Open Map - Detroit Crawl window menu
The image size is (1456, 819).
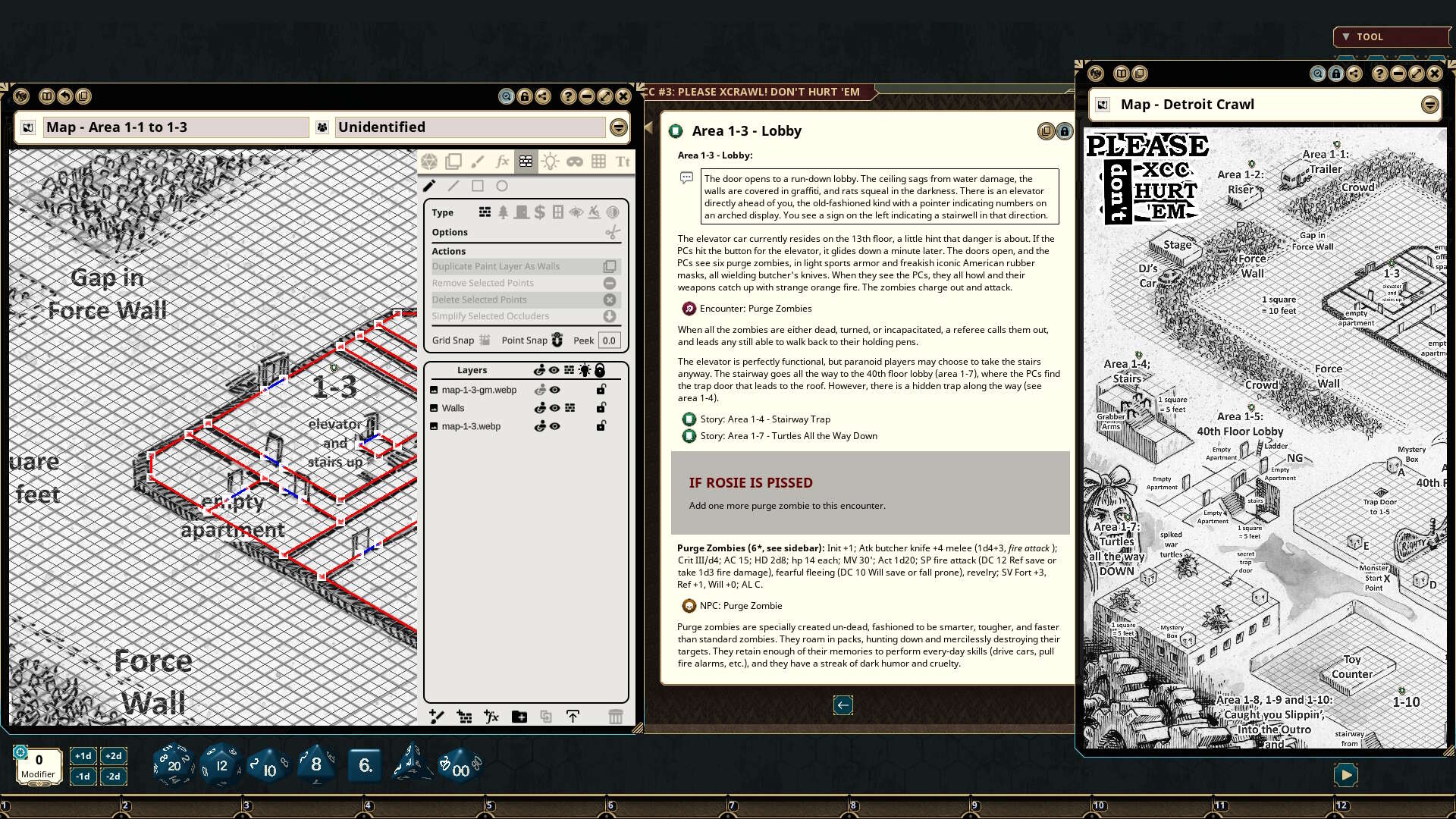1429,105
